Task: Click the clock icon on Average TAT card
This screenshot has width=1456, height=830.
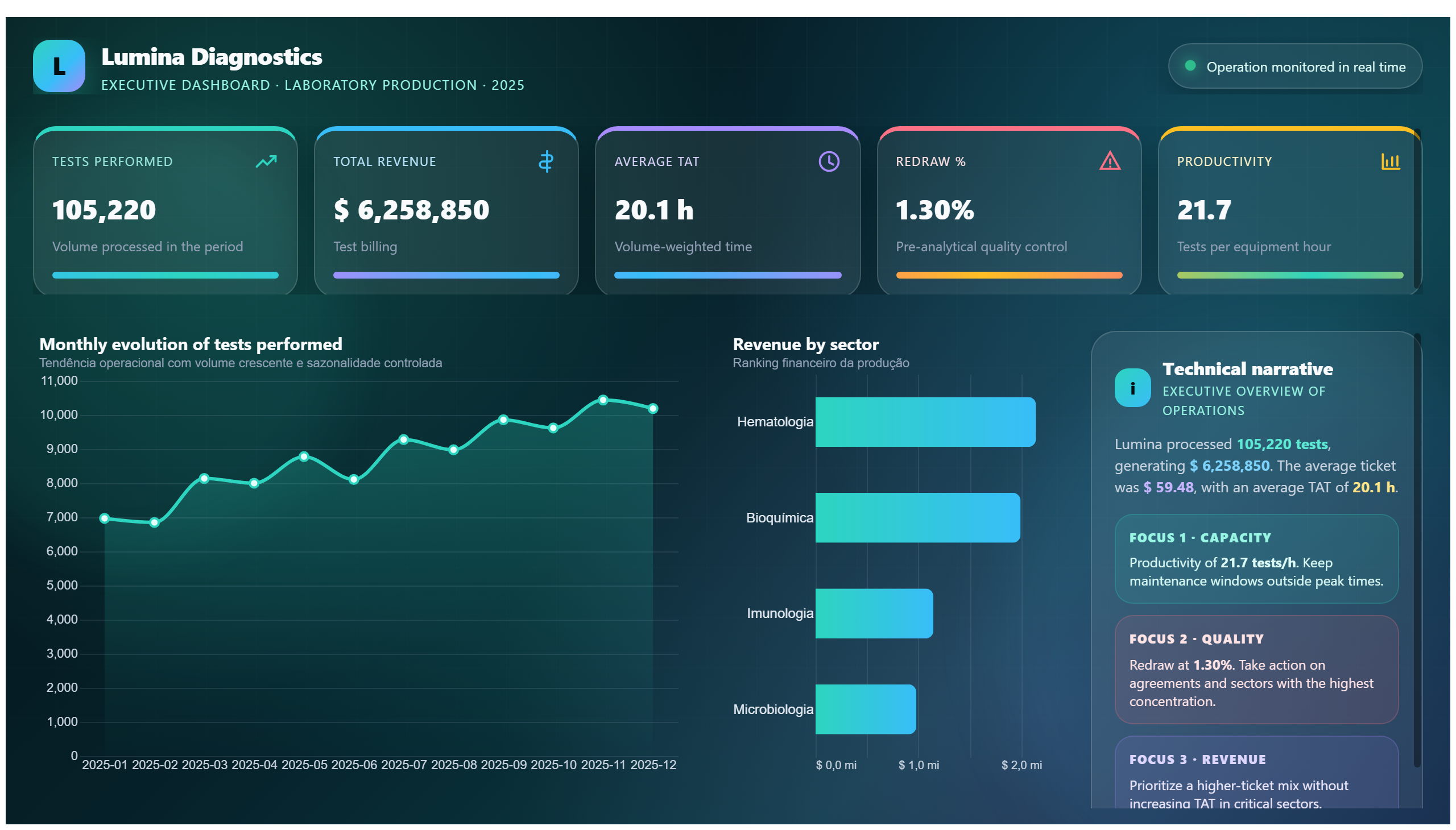Action: pos(829,162)
